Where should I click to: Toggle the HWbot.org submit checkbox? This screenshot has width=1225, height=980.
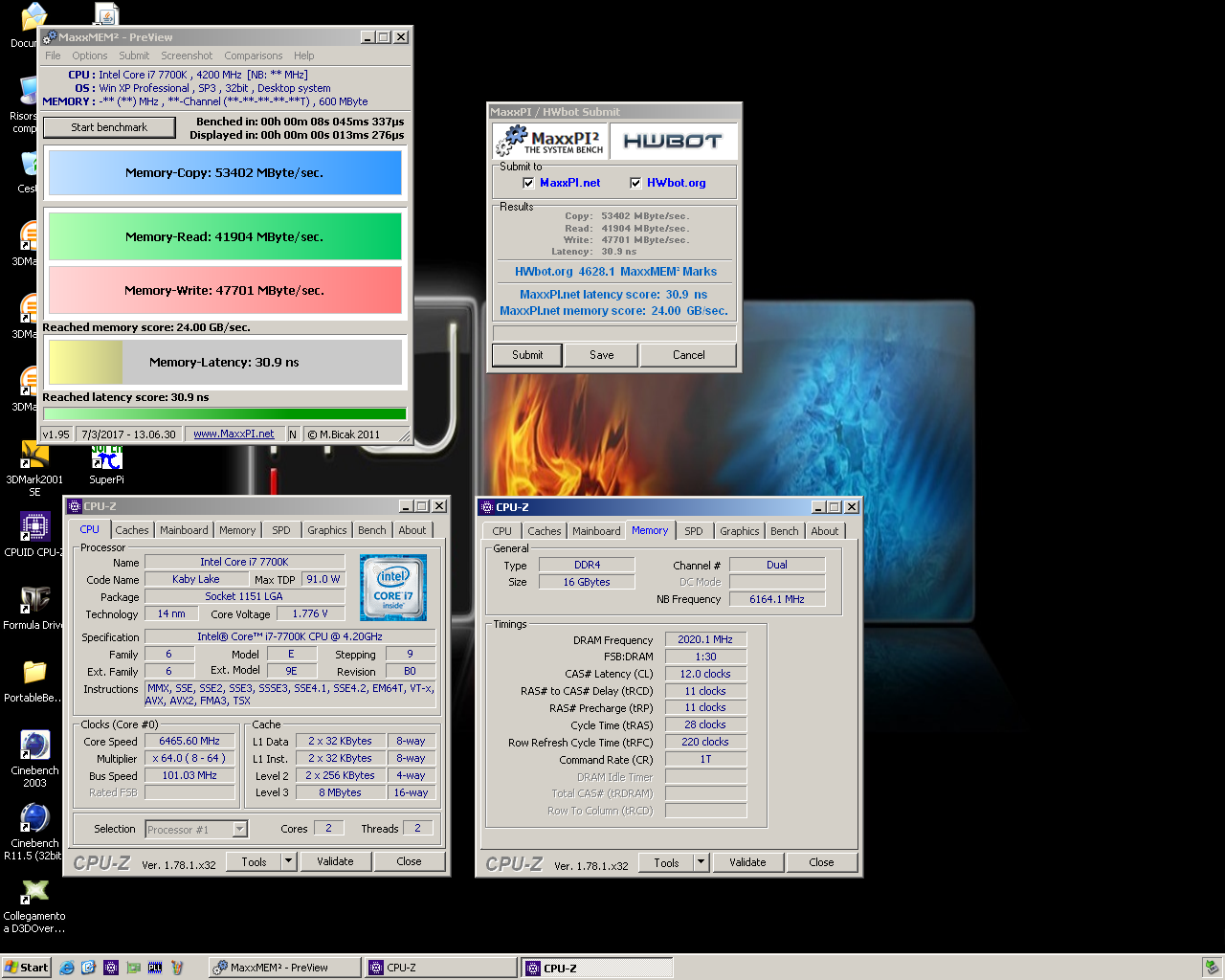point(635,183)
